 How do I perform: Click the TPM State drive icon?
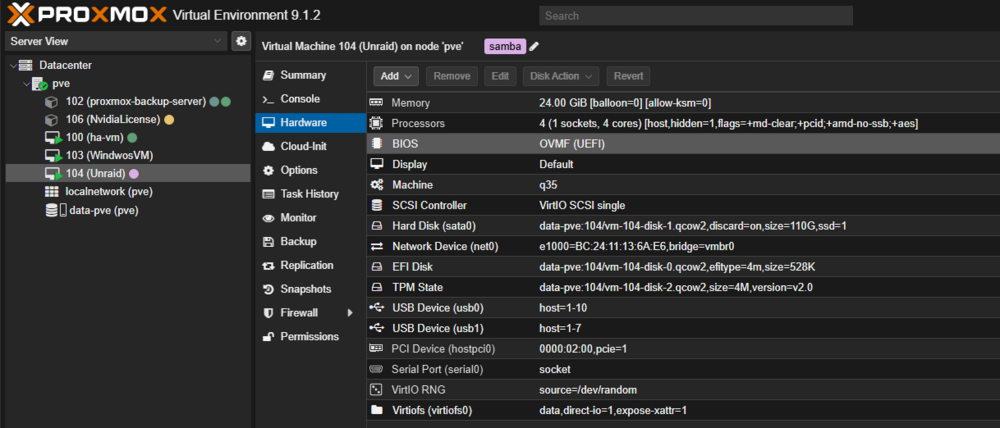[x=376, y=287]
